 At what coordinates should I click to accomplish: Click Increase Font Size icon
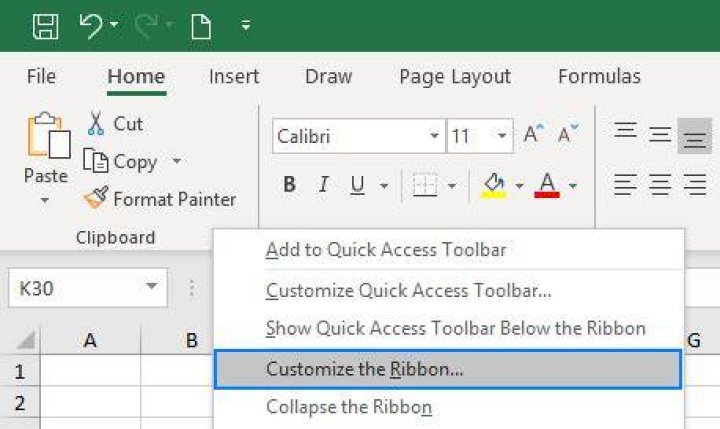[534, 134]
